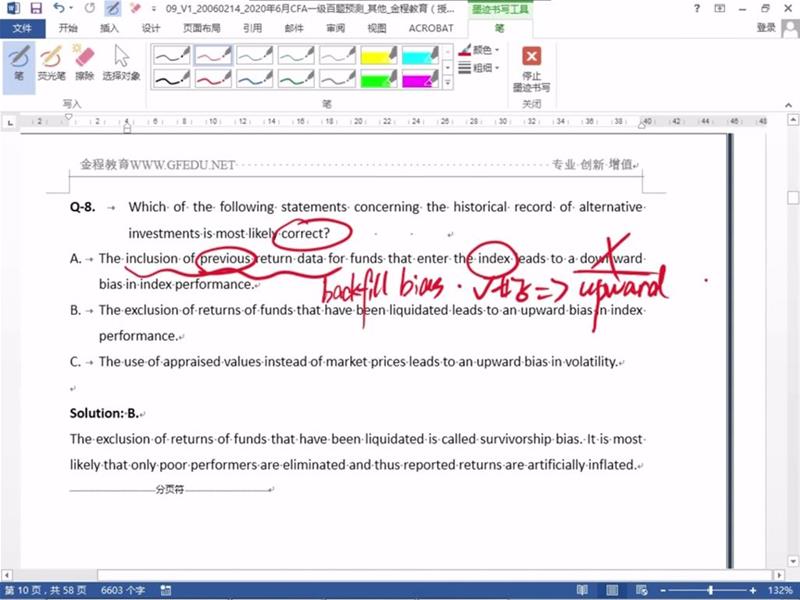
Task: Pick the thick green pen in bottom row
Action: point(296,79)
